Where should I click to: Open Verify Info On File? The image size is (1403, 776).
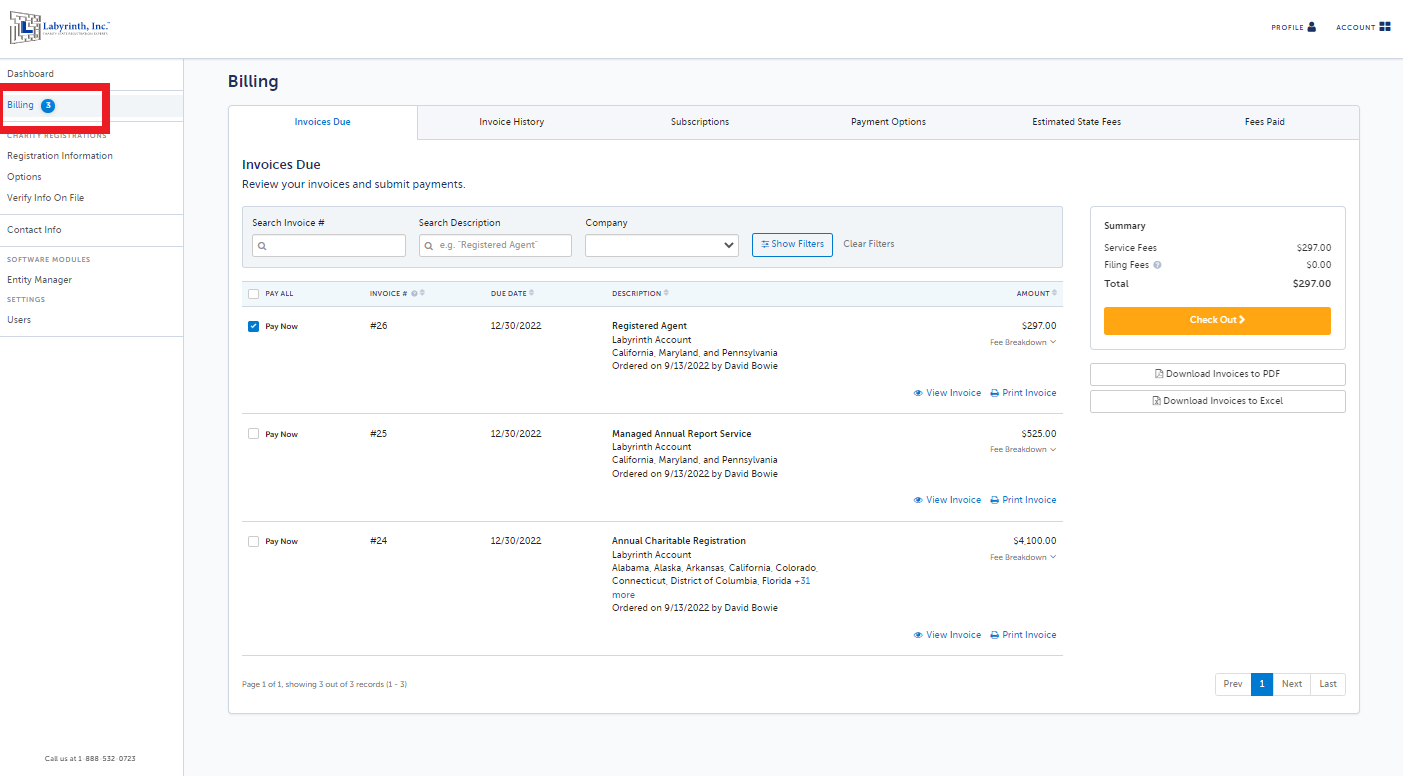(x=46, y=198)
